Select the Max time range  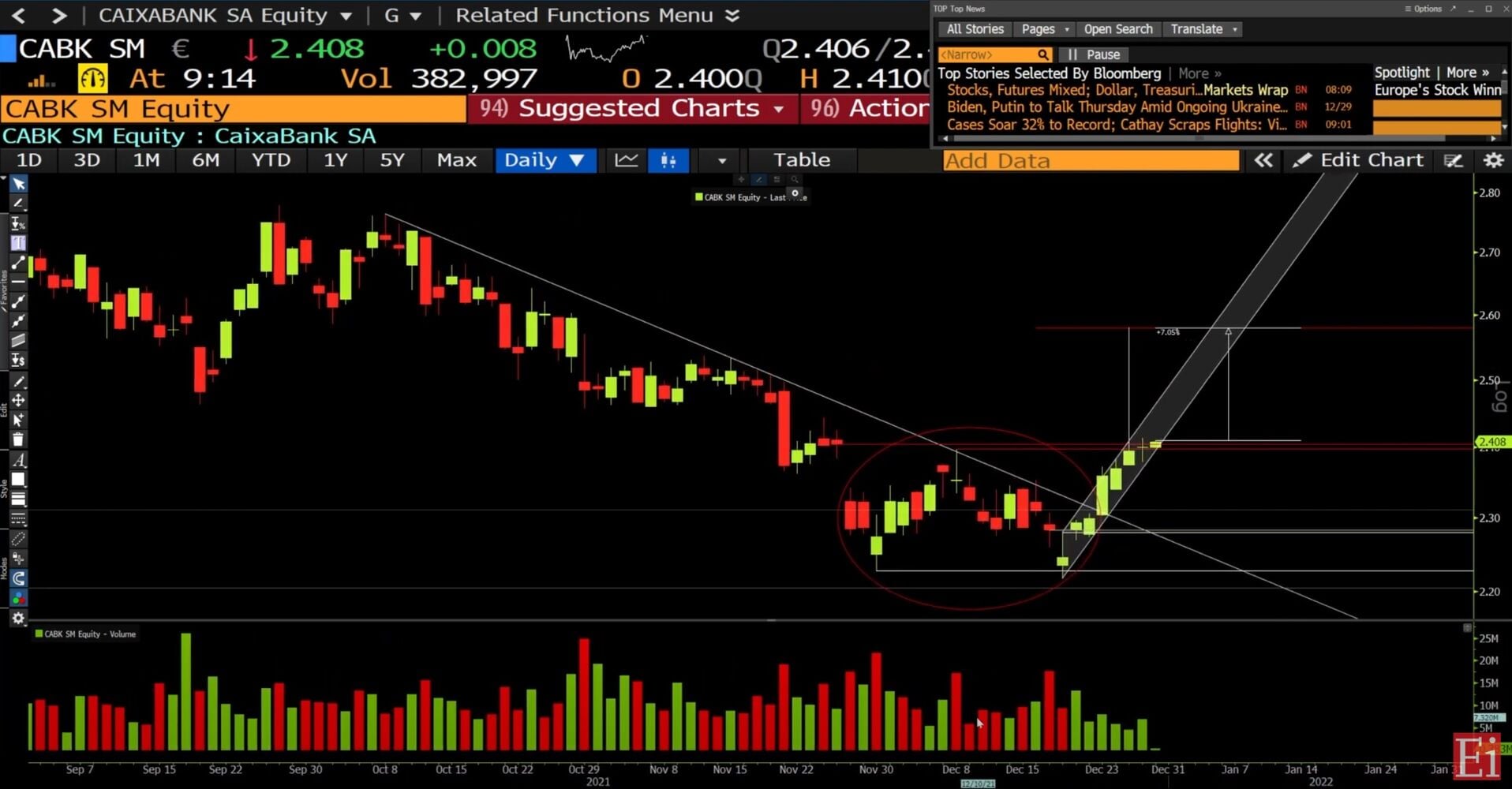457,160
